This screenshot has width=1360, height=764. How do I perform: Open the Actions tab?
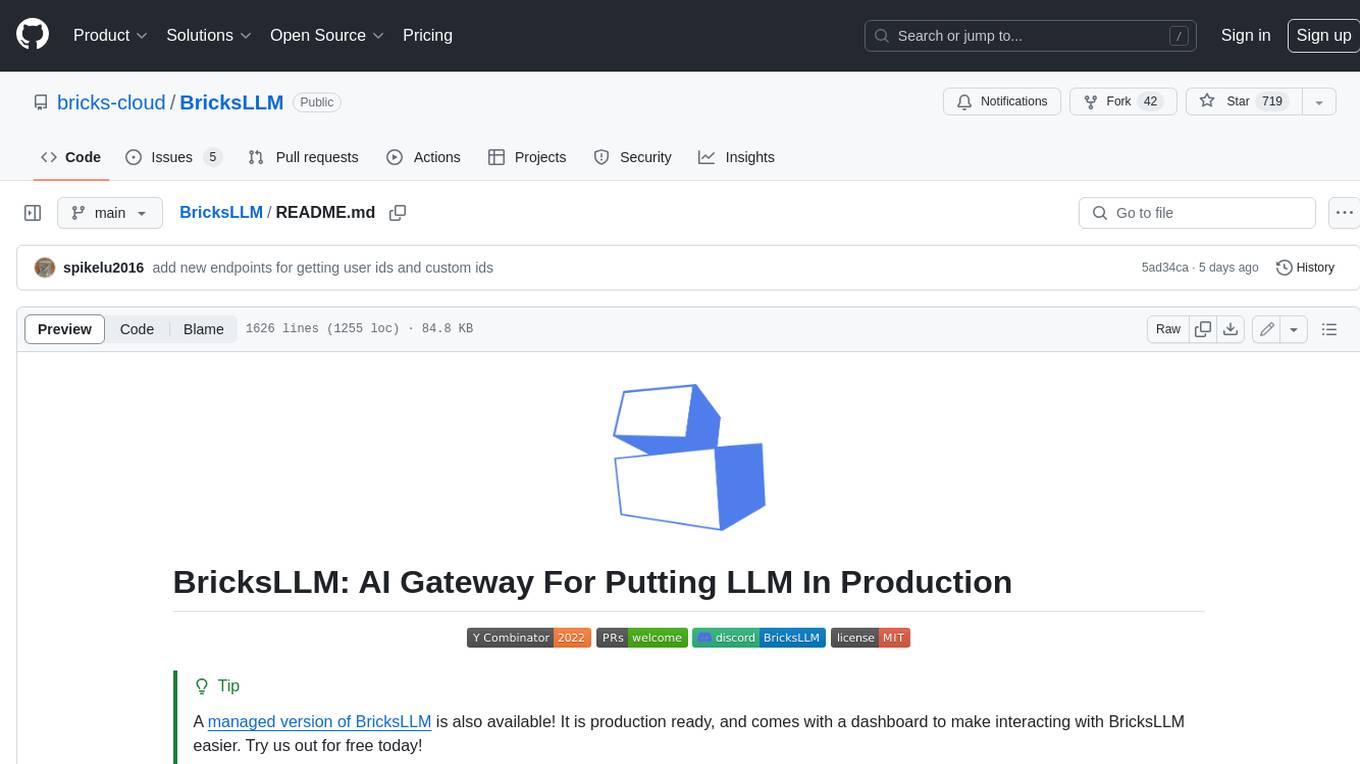point(423,157)
